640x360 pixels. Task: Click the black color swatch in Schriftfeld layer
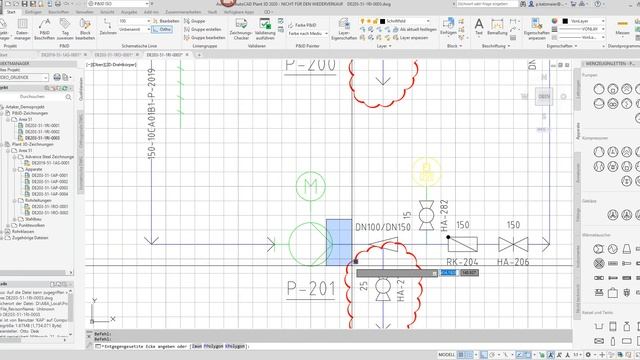click(x=382, y=21)
